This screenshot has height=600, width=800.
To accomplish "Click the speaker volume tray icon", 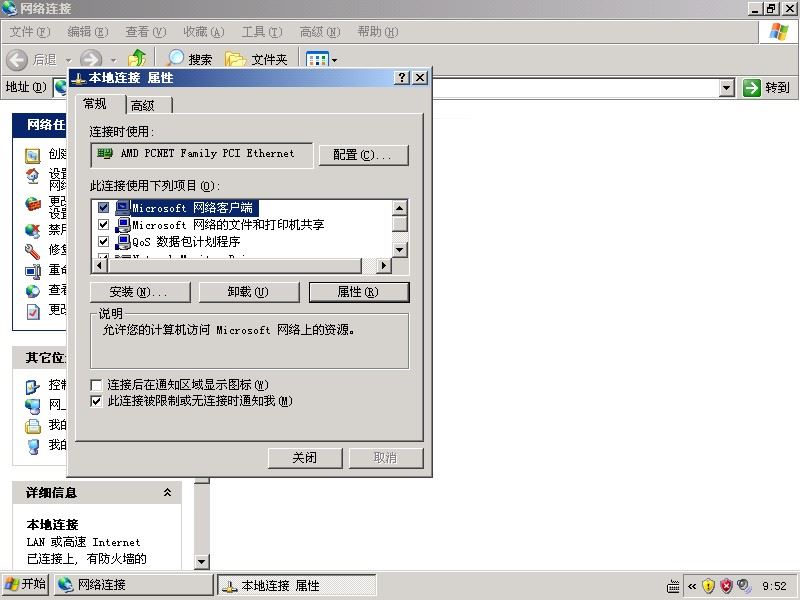I will point(744,586).
